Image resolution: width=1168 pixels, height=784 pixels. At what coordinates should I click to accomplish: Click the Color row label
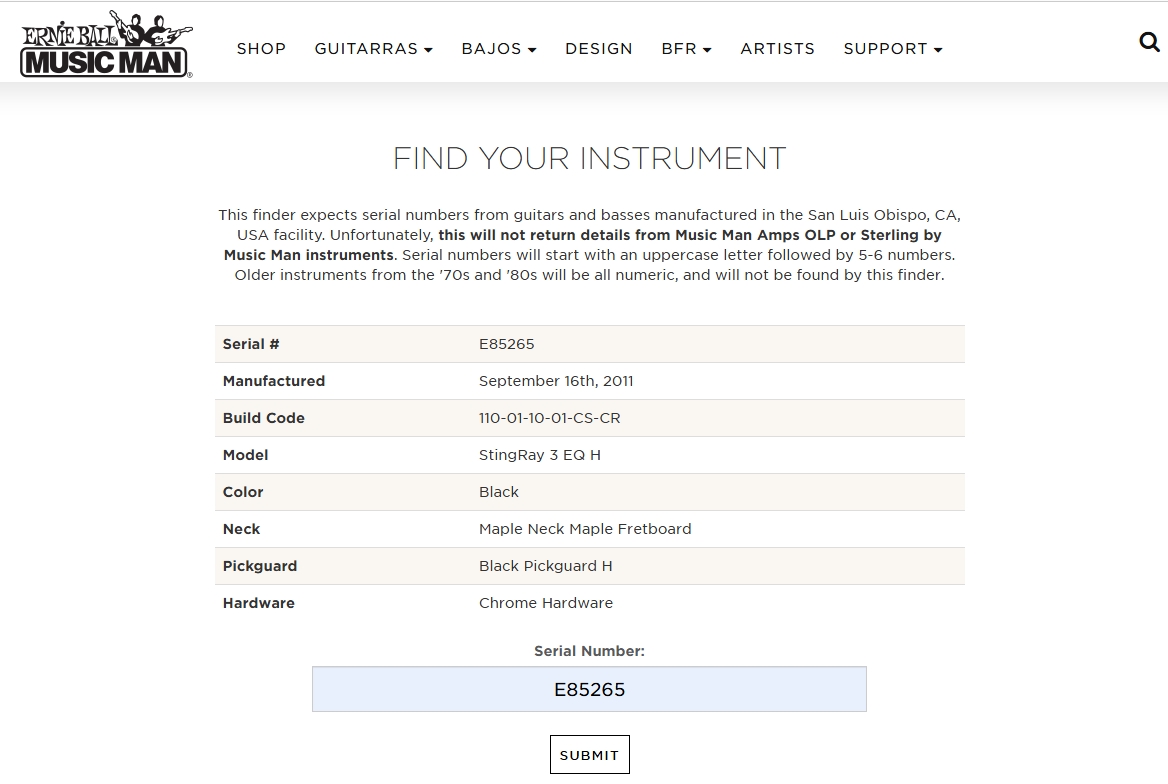coord(243,492)
